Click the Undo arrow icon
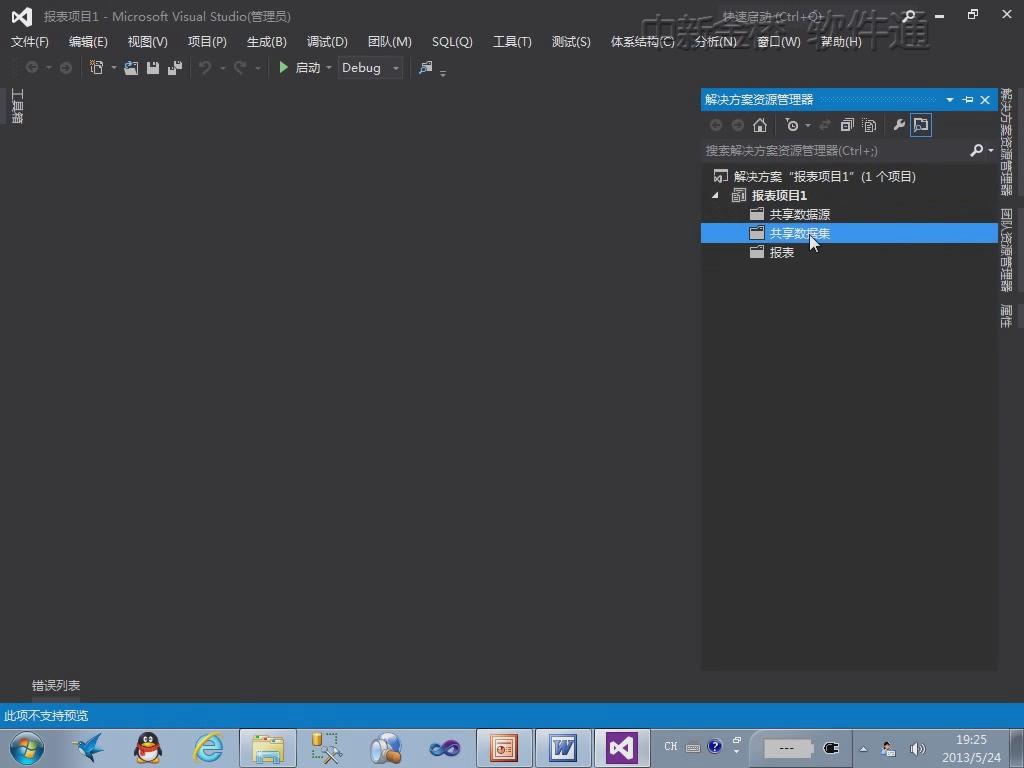This screenshot has width=1024, height=768. coord(205,67)
